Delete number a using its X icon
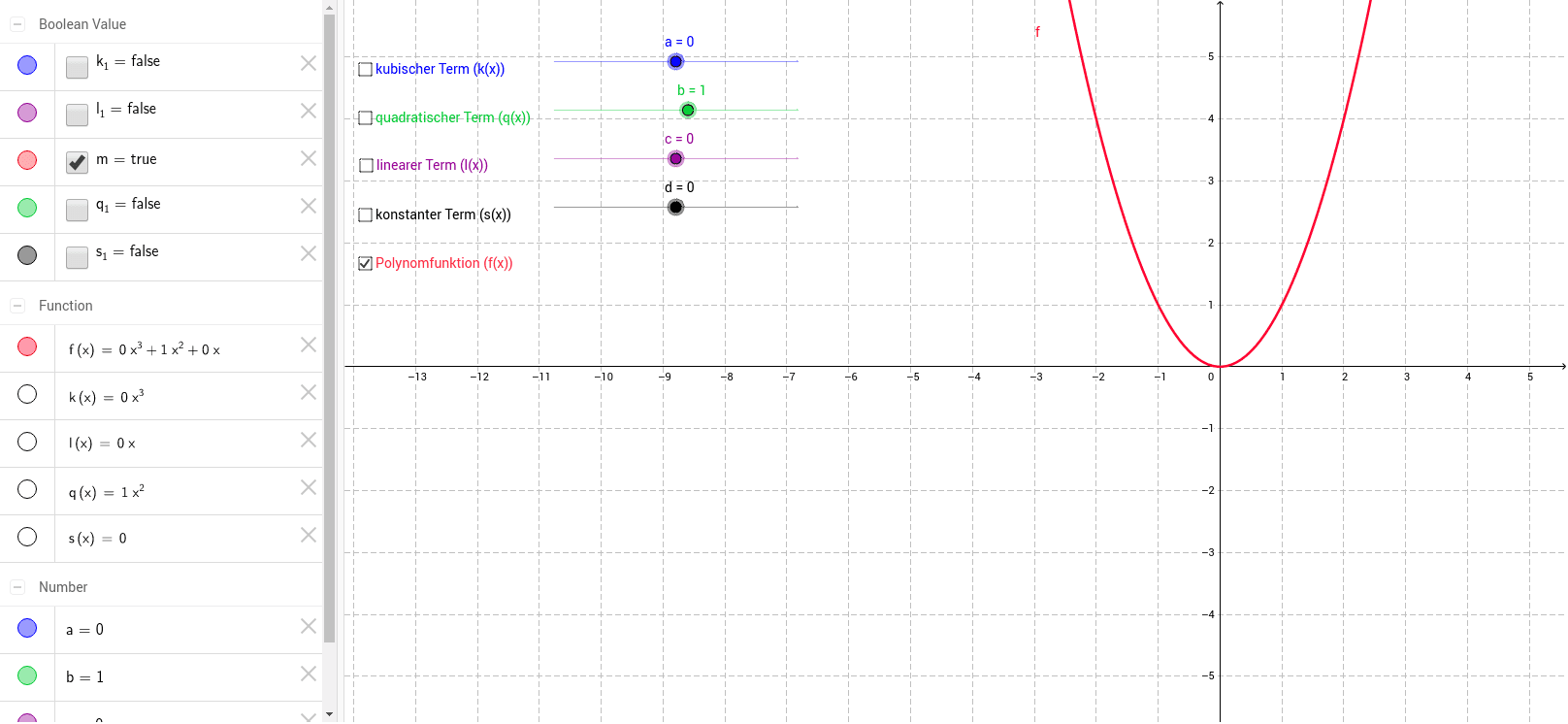1568x724 pixels. point(309,626)
